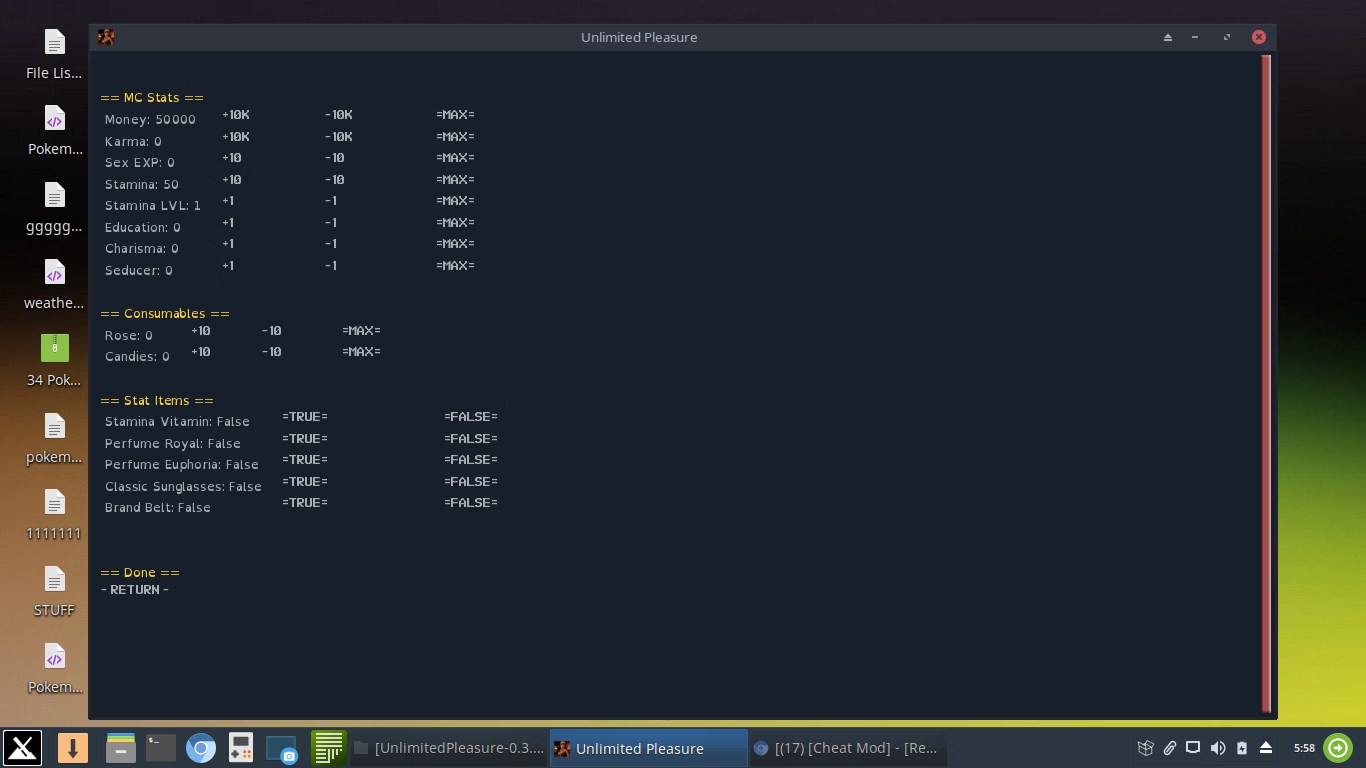The image size is (1366, 768).
Task: Switch to UnlimitedPleasure-0.3 folder taskbar window
Action: pyautogui.click(x=449, y=748)
